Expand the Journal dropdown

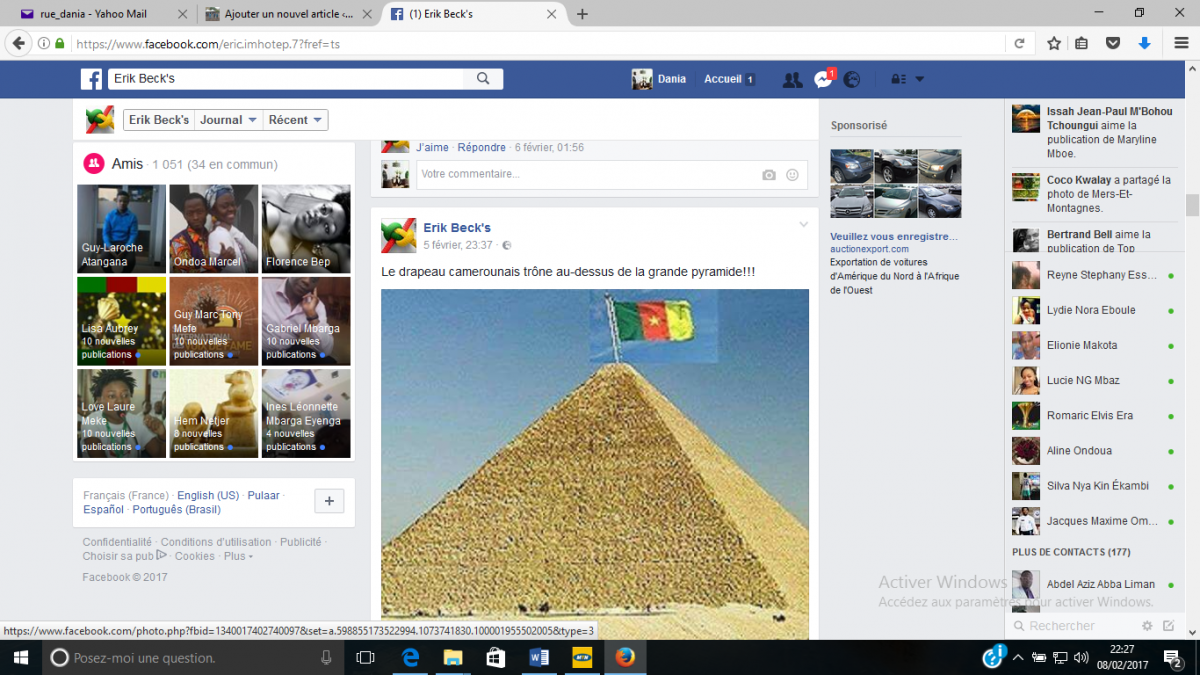click(229, 120)
